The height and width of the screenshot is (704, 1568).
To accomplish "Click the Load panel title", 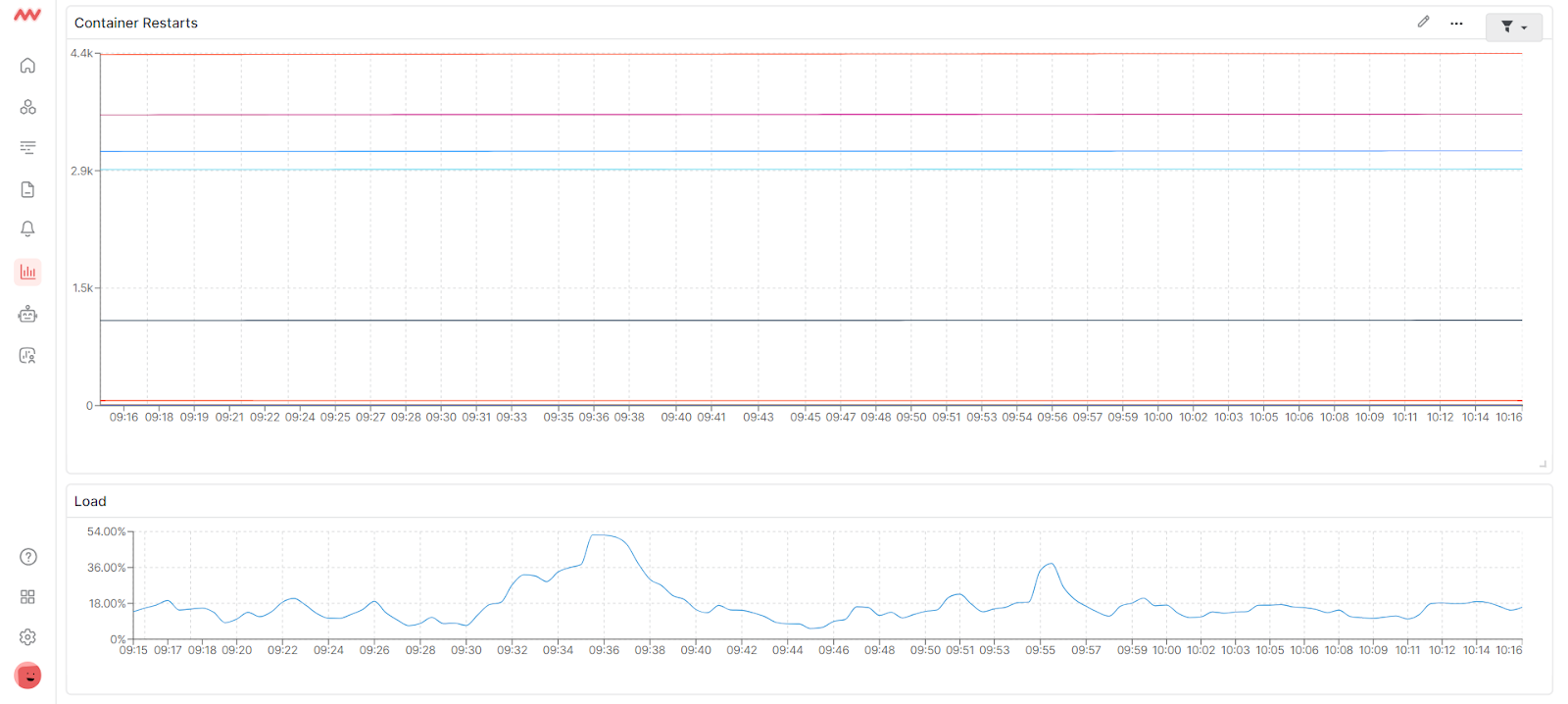I will [x=90, y=501].
